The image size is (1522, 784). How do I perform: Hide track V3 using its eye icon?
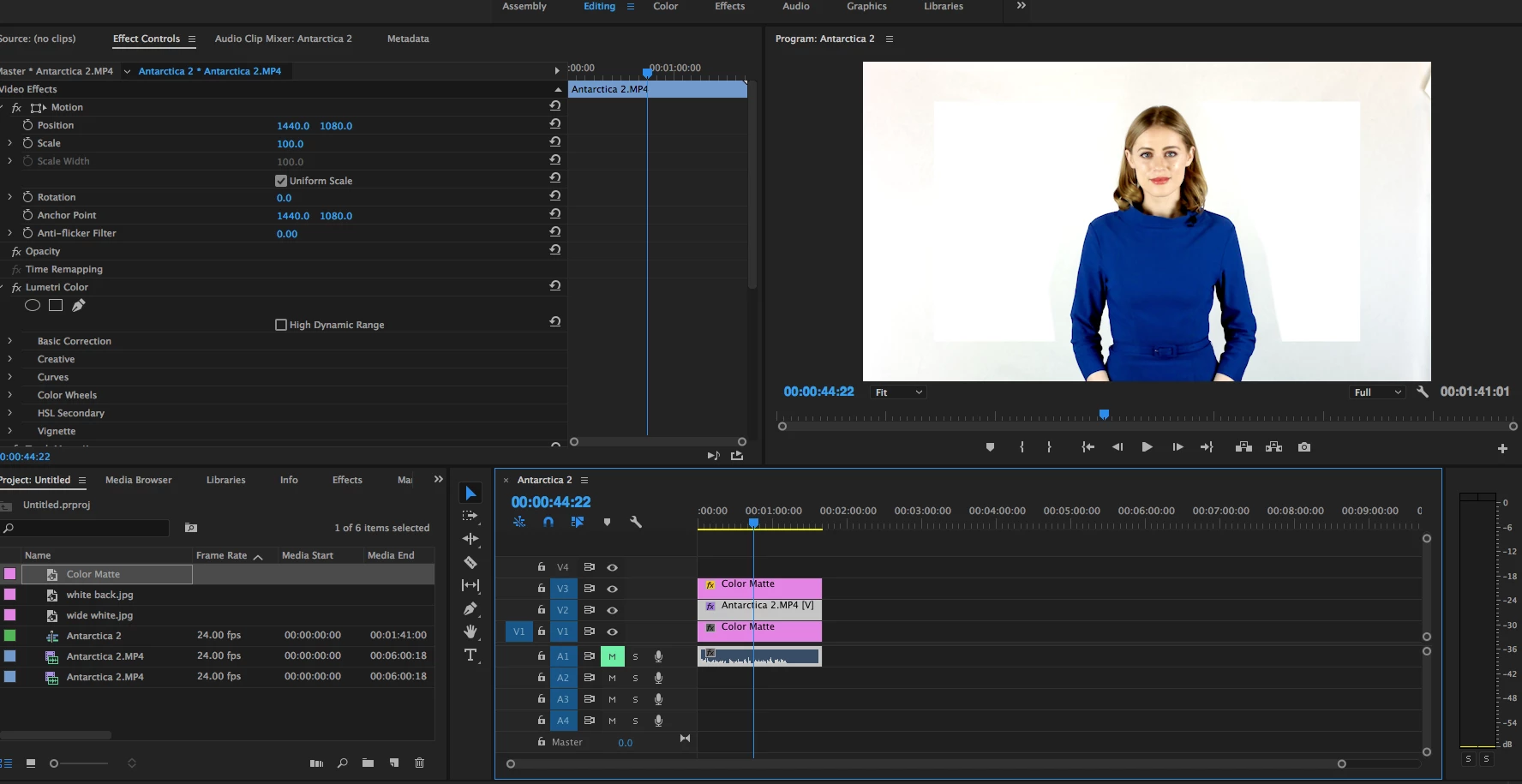(612, 589)
